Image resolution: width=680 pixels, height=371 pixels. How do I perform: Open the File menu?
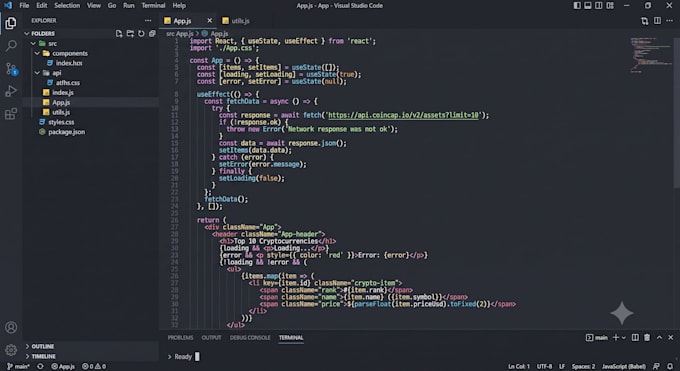pos(24,6)
